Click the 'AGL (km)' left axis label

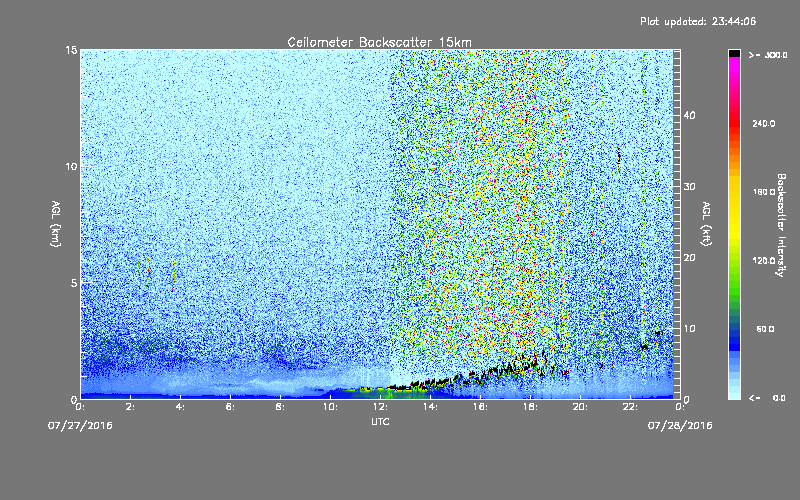(x=56, y=223)
